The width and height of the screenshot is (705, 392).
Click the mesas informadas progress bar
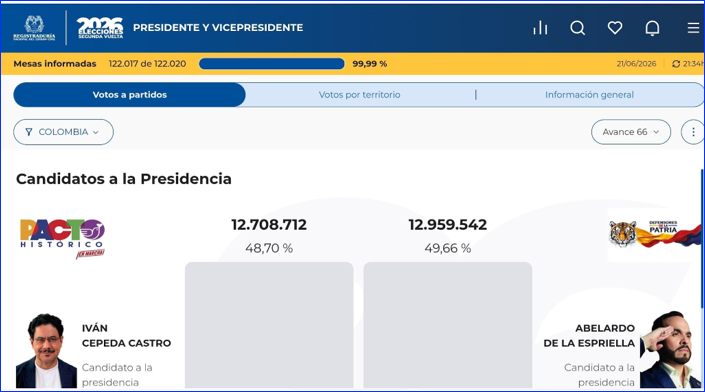pos(272,64)
